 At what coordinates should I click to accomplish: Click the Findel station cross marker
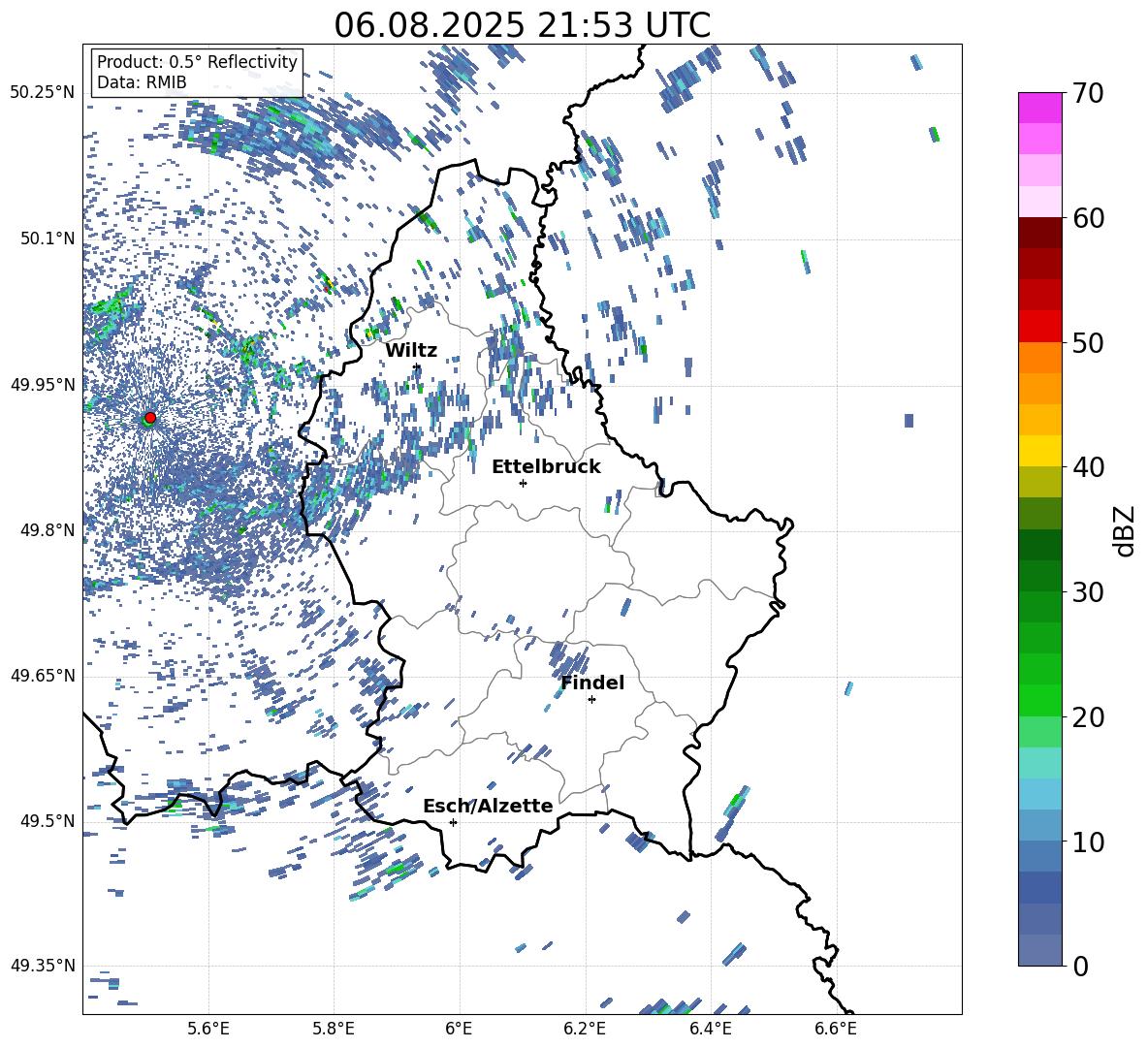[591, 699]
